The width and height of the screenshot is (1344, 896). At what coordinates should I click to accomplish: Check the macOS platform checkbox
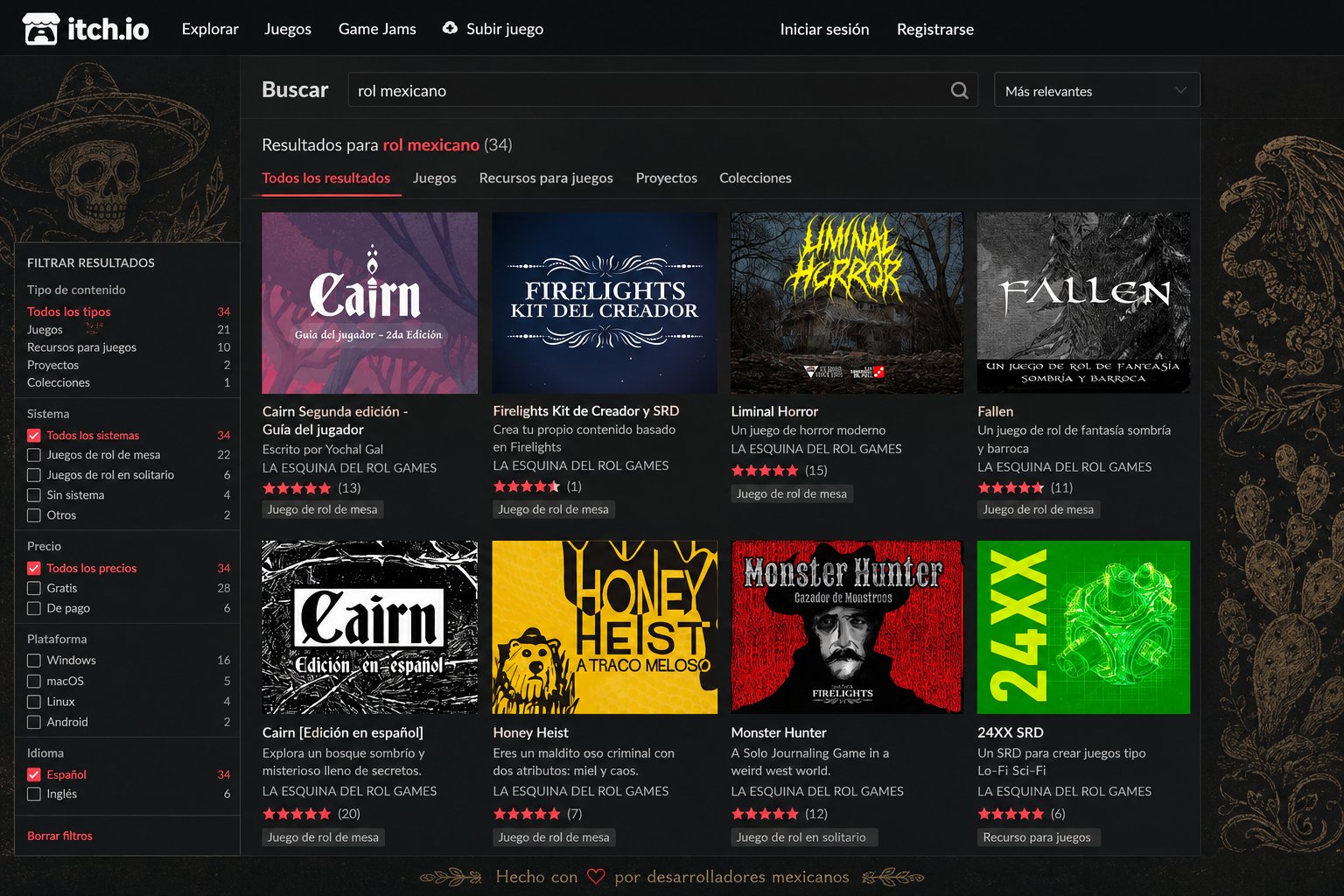[x=34, y=681]
